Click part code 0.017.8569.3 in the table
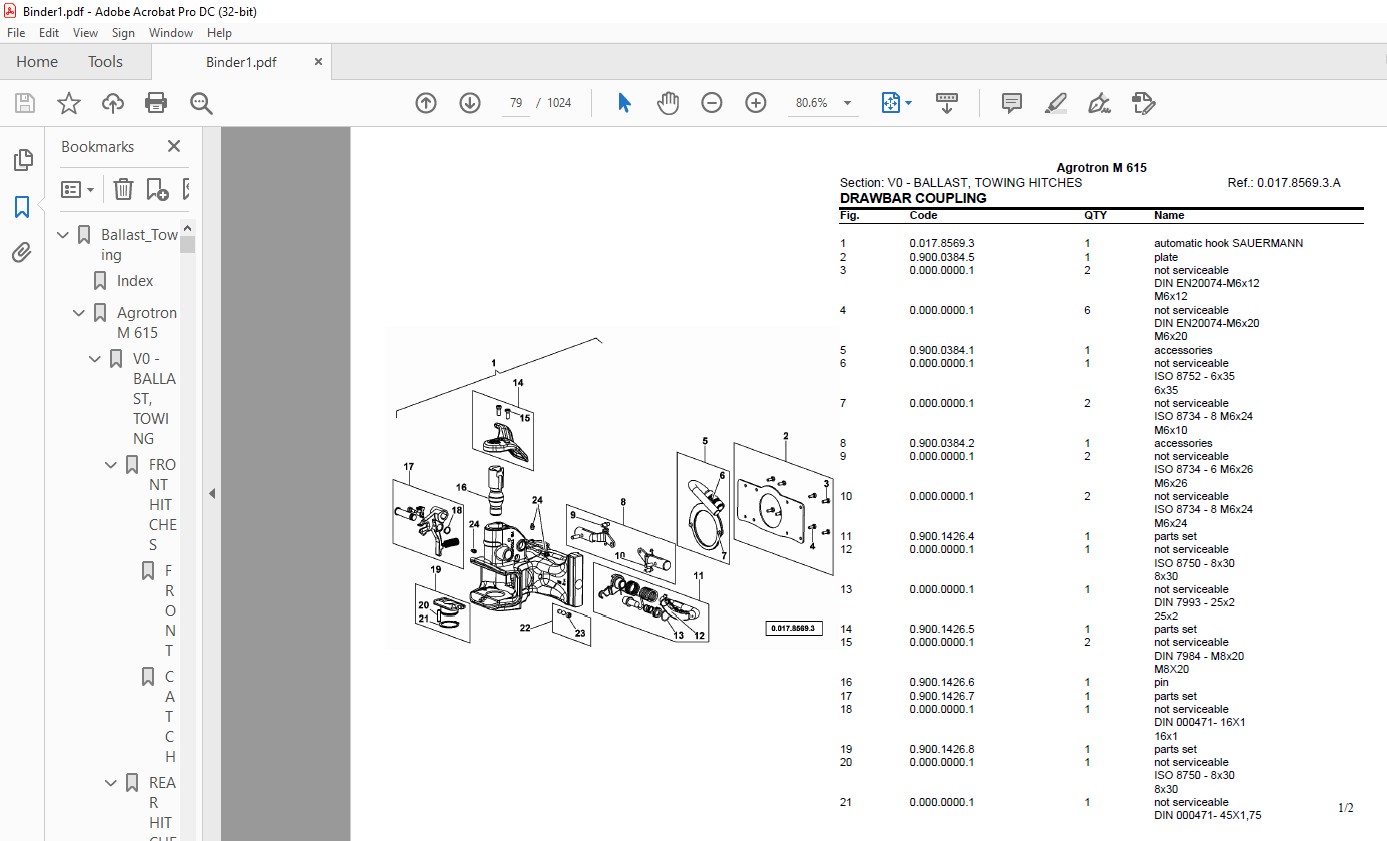Image resolution: width=1387 pixels, height=841 pixels. pyautogui.click(x=942, y=243)
